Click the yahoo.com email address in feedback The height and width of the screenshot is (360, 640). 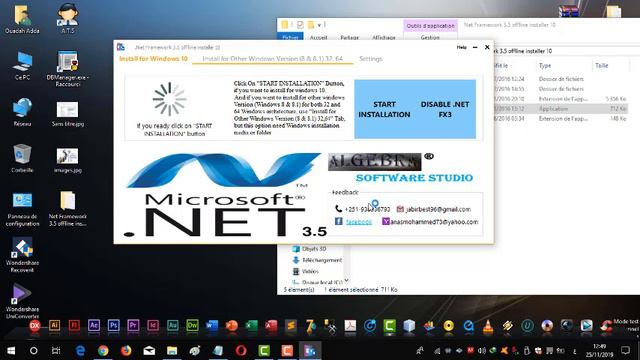pyautogui.click(x=434, y=222)
